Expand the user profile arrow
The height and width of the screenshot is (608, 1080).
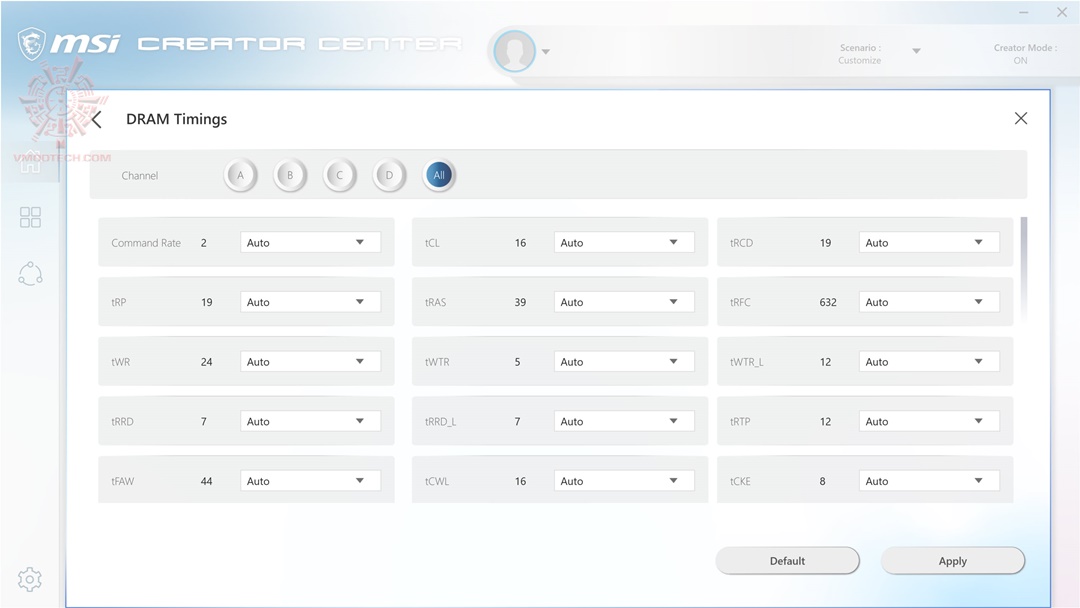pos(546,52)
